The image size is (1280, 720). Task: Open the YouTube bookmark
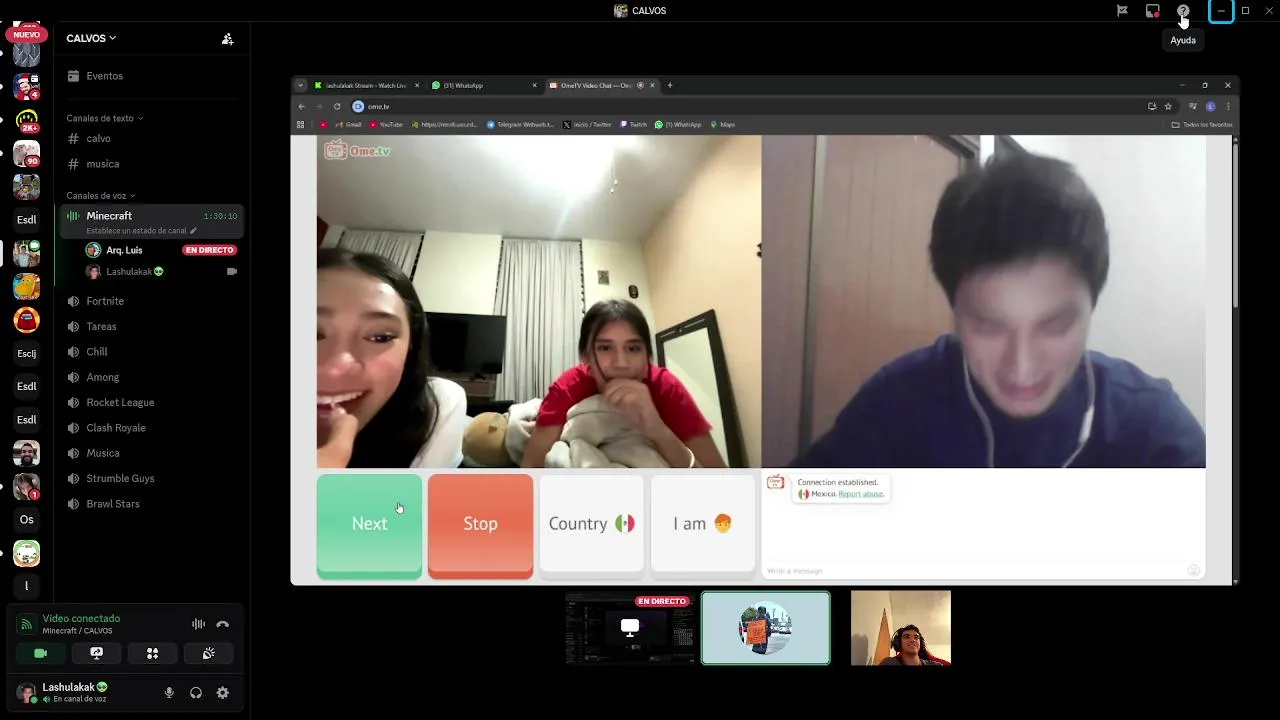click(386, 125)
